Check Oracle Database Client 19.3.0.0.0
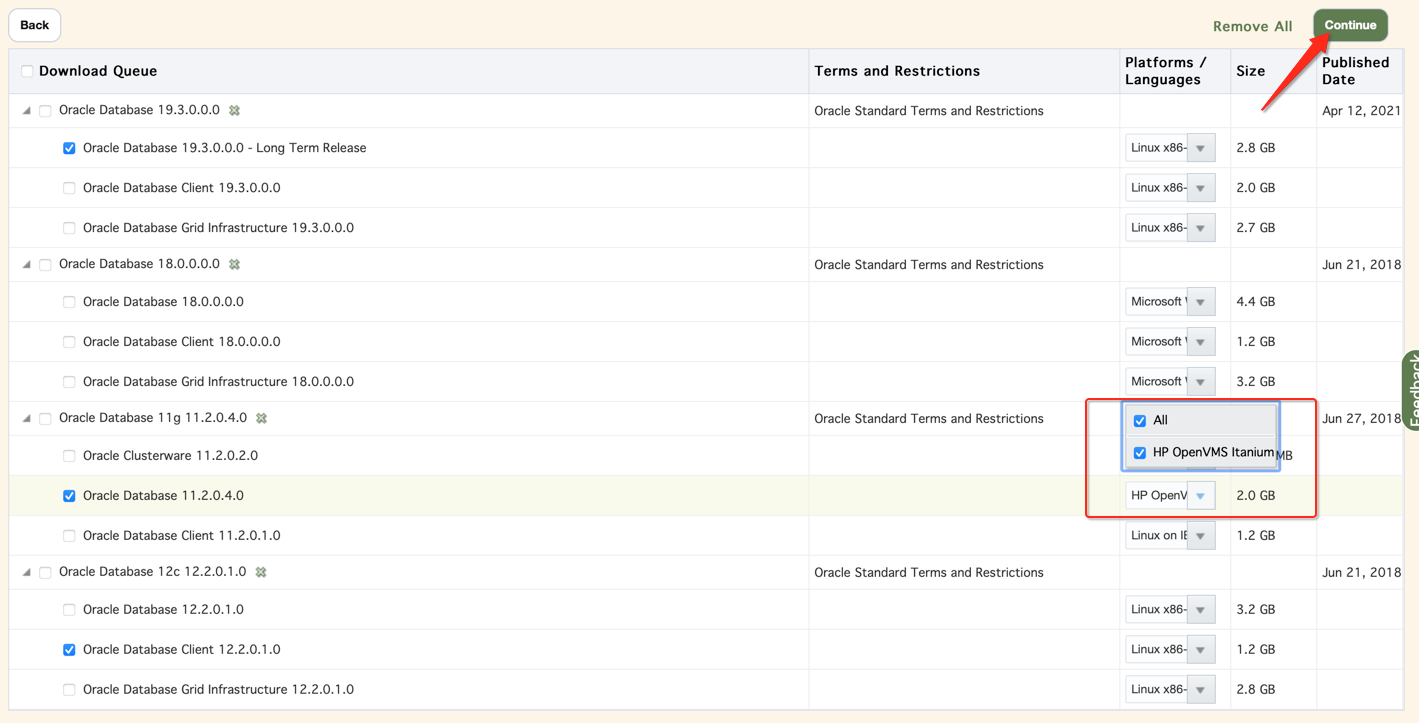1419x723 pixels. (x=69, y=188)
